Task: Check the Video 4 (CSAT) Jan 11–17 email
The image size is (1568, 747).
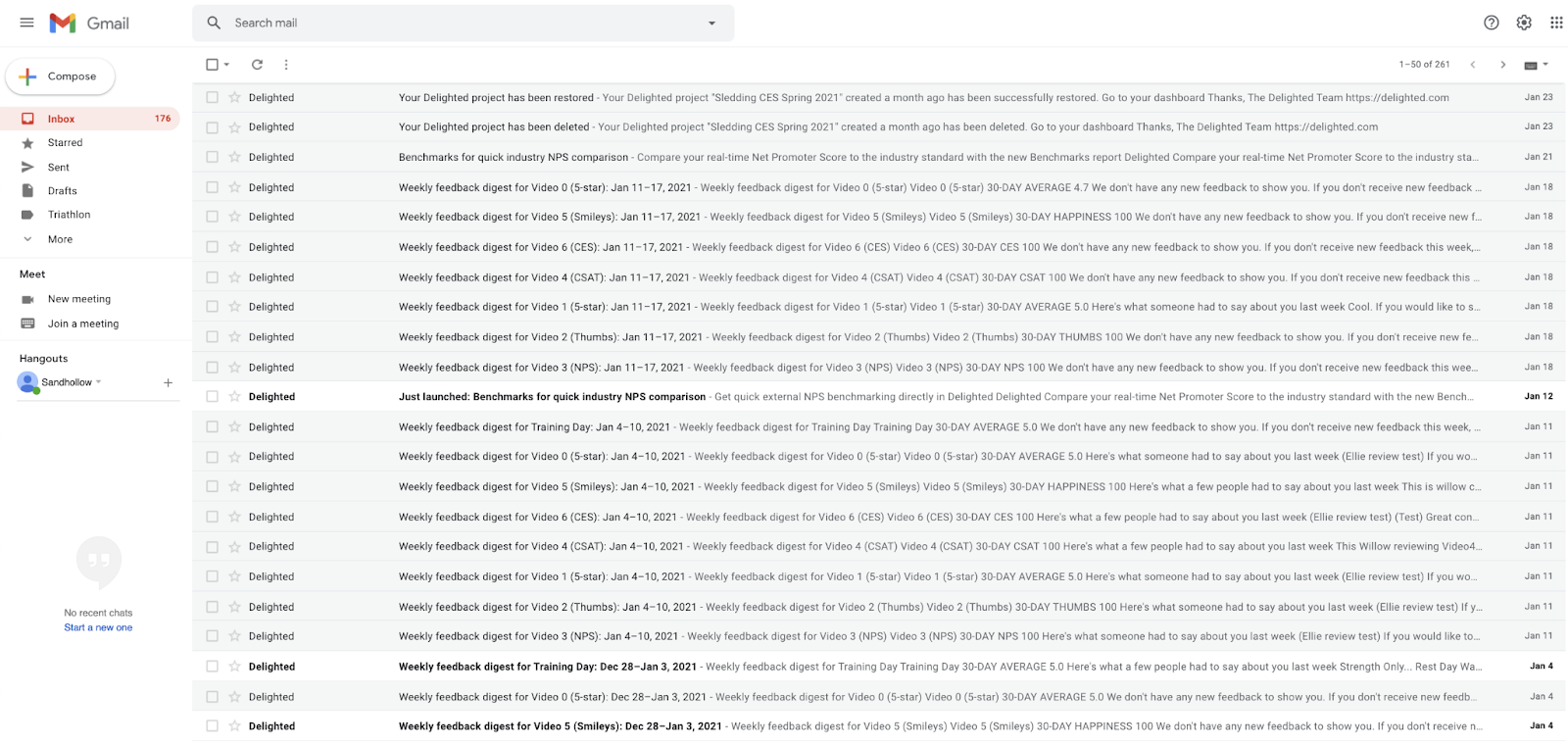Action: pos(212,277)
